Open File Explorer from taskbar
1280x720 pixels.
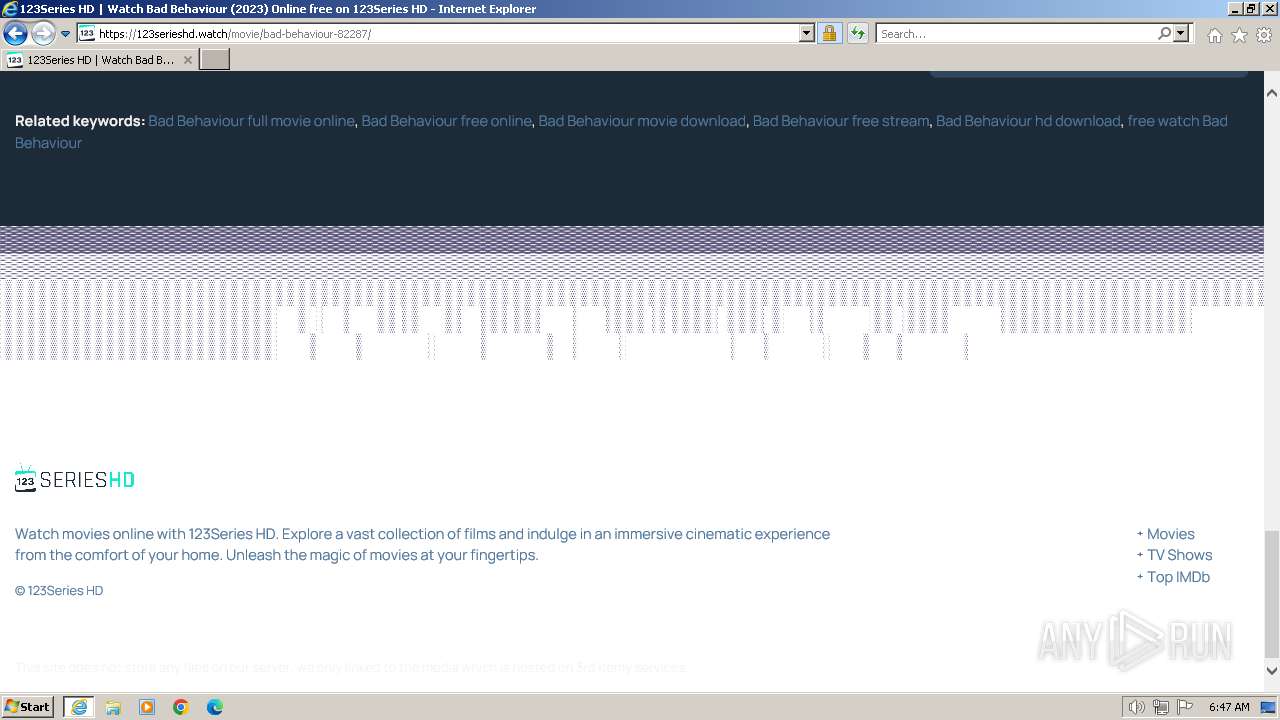[x=113, y=707]
